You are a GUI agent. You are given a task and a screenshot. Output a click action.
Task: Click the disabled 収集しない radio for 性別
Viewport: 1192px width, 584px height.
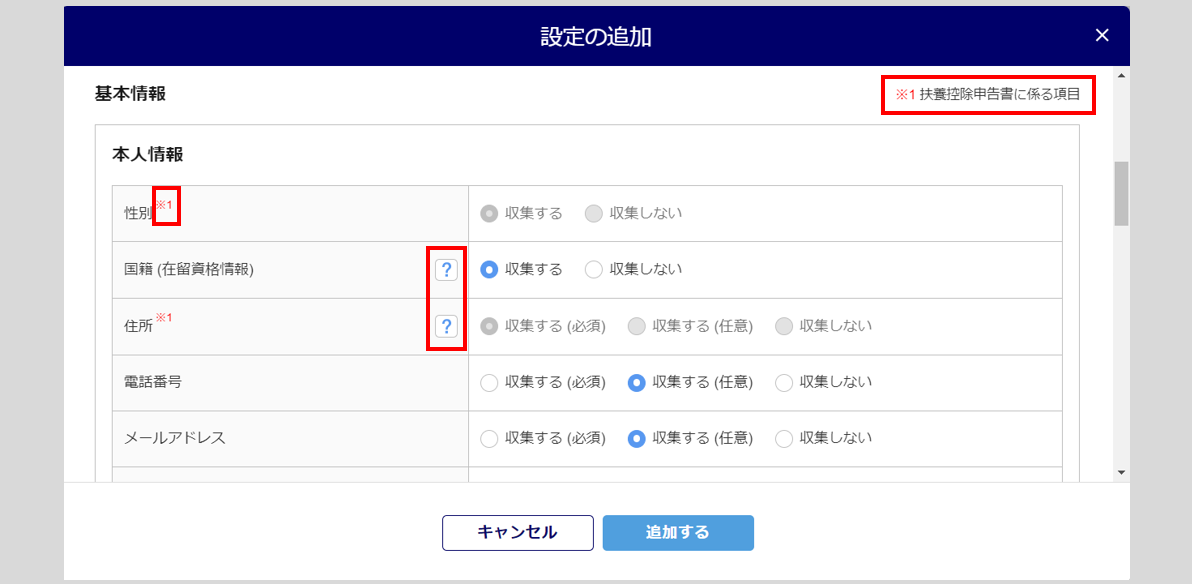click(x=594, y=214)
